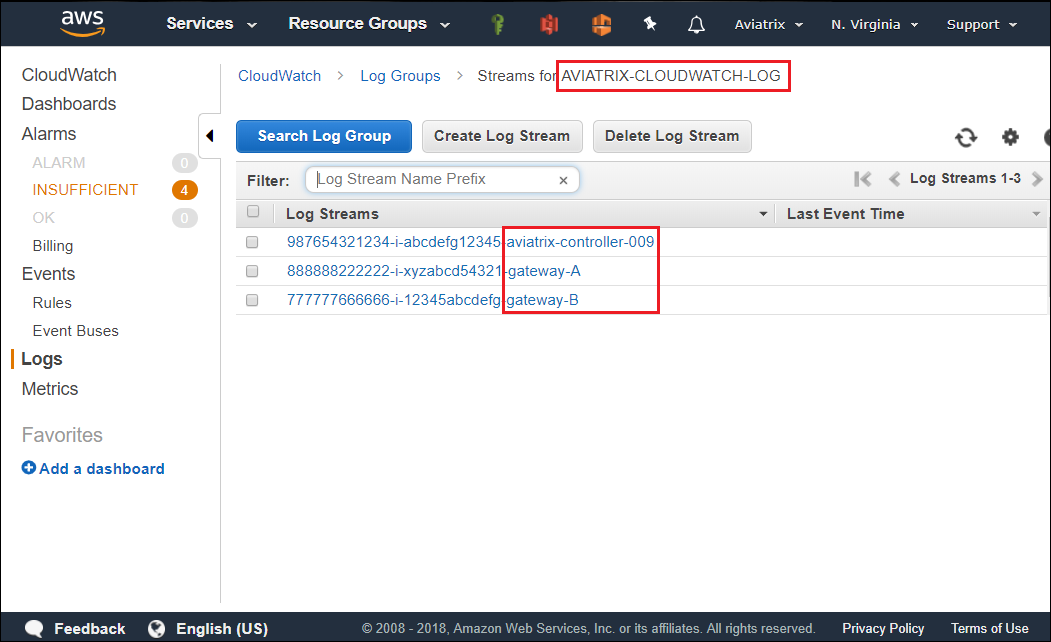This screenshot has width=1051, height=642.
Task: Open Feedback via the speech bubble icon
Action: pos(34,628)
